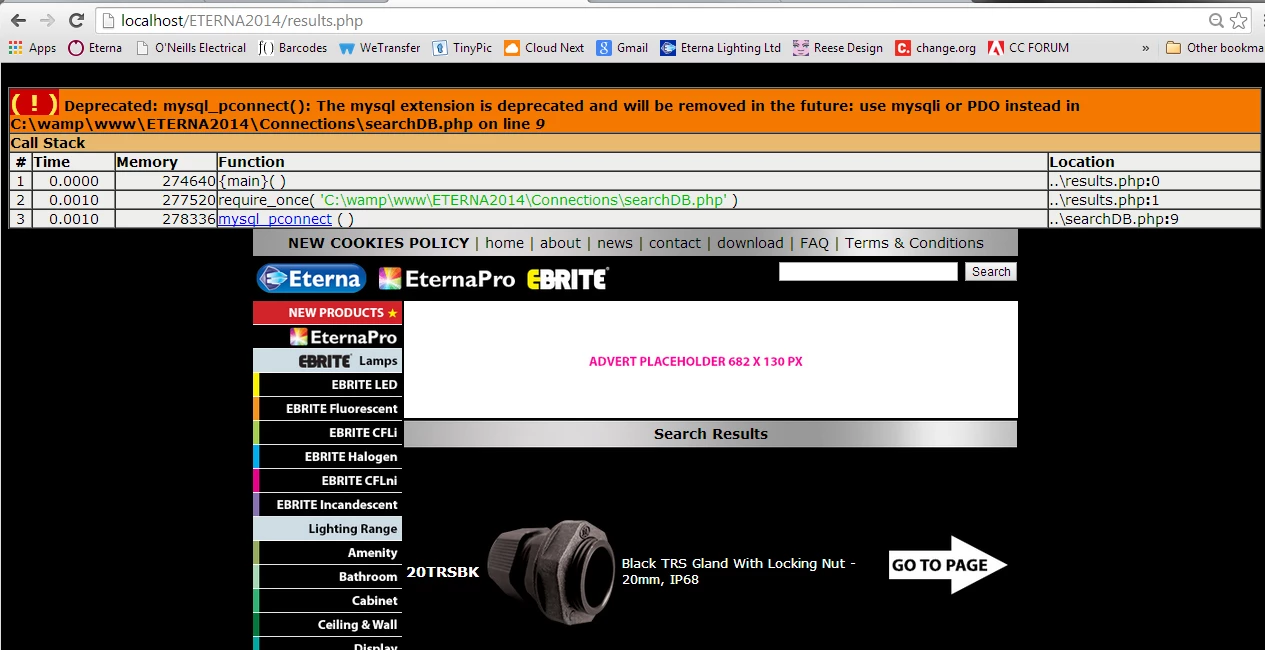Select Amenity lighting category
The height and width of the screenshot is (650, 1265).
(328, 553)
